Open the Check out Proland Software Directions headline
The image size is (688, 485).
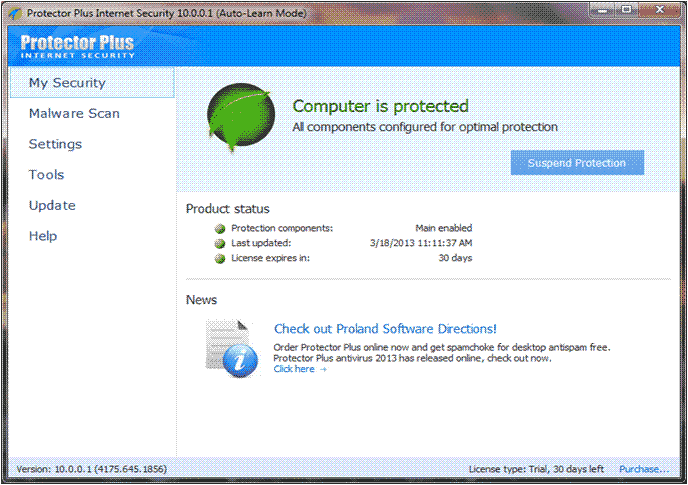[385, 329]
